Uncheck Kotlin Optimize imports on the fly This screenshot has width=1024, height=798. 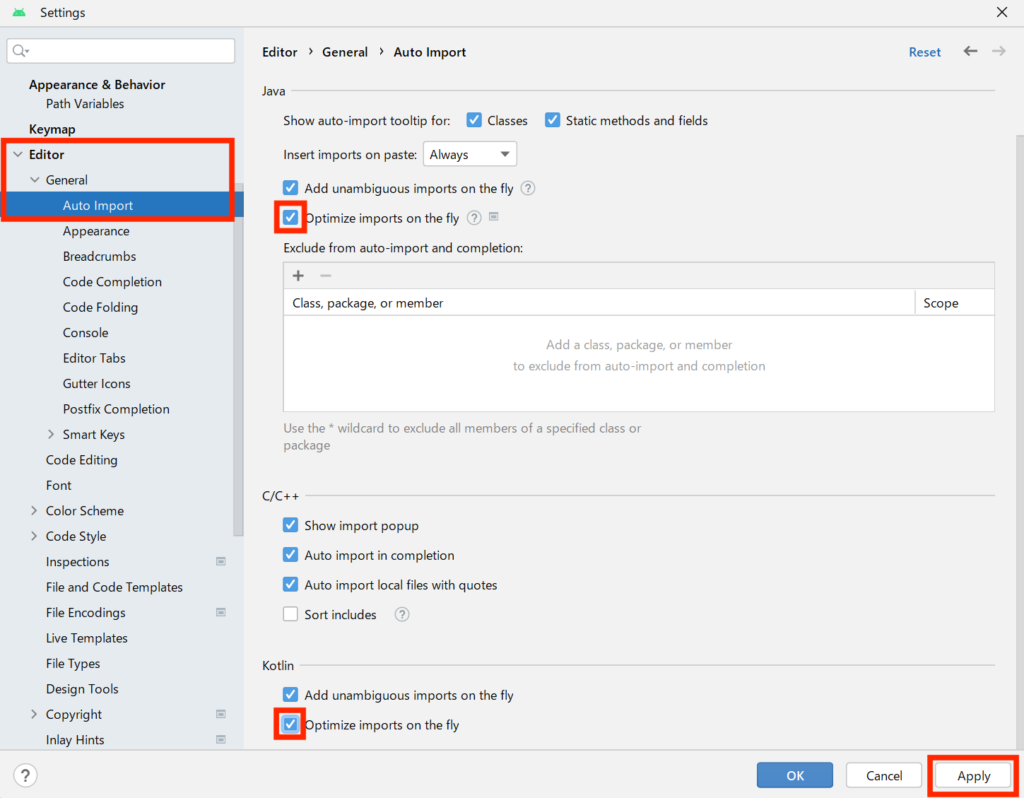coord(291,724)
